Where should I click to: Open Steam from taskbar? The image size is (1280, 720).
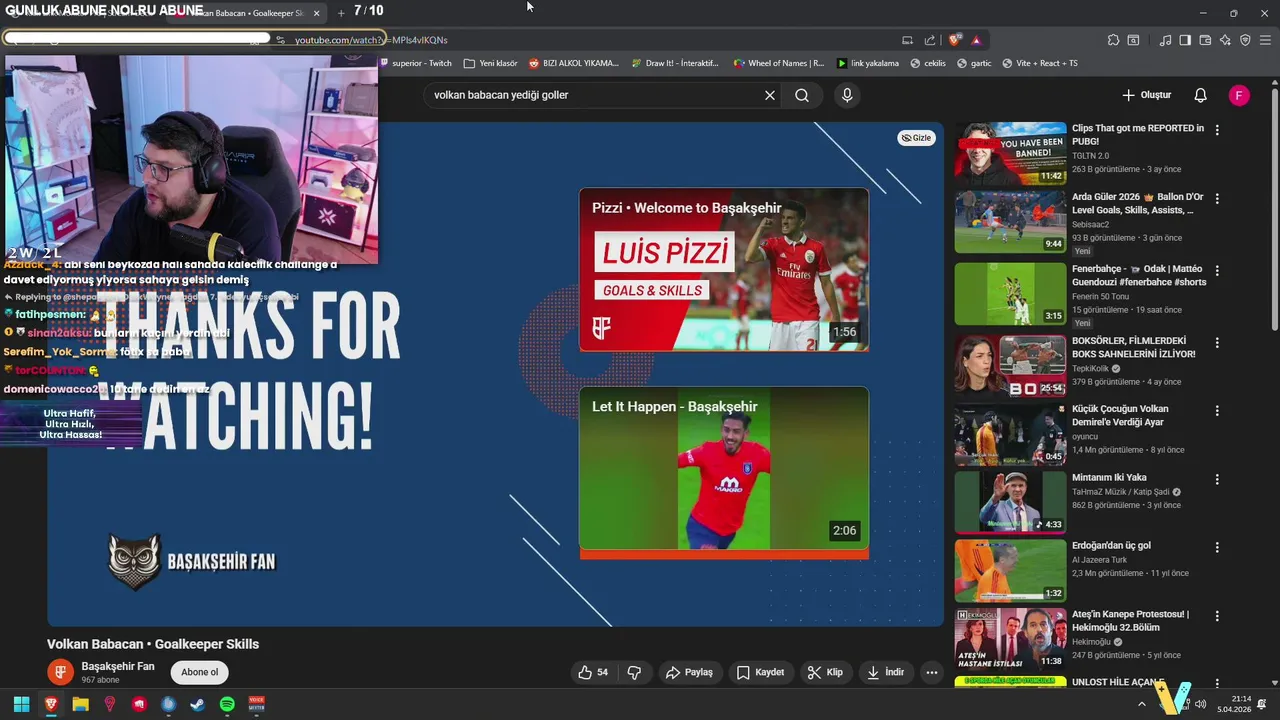point(198,704)
